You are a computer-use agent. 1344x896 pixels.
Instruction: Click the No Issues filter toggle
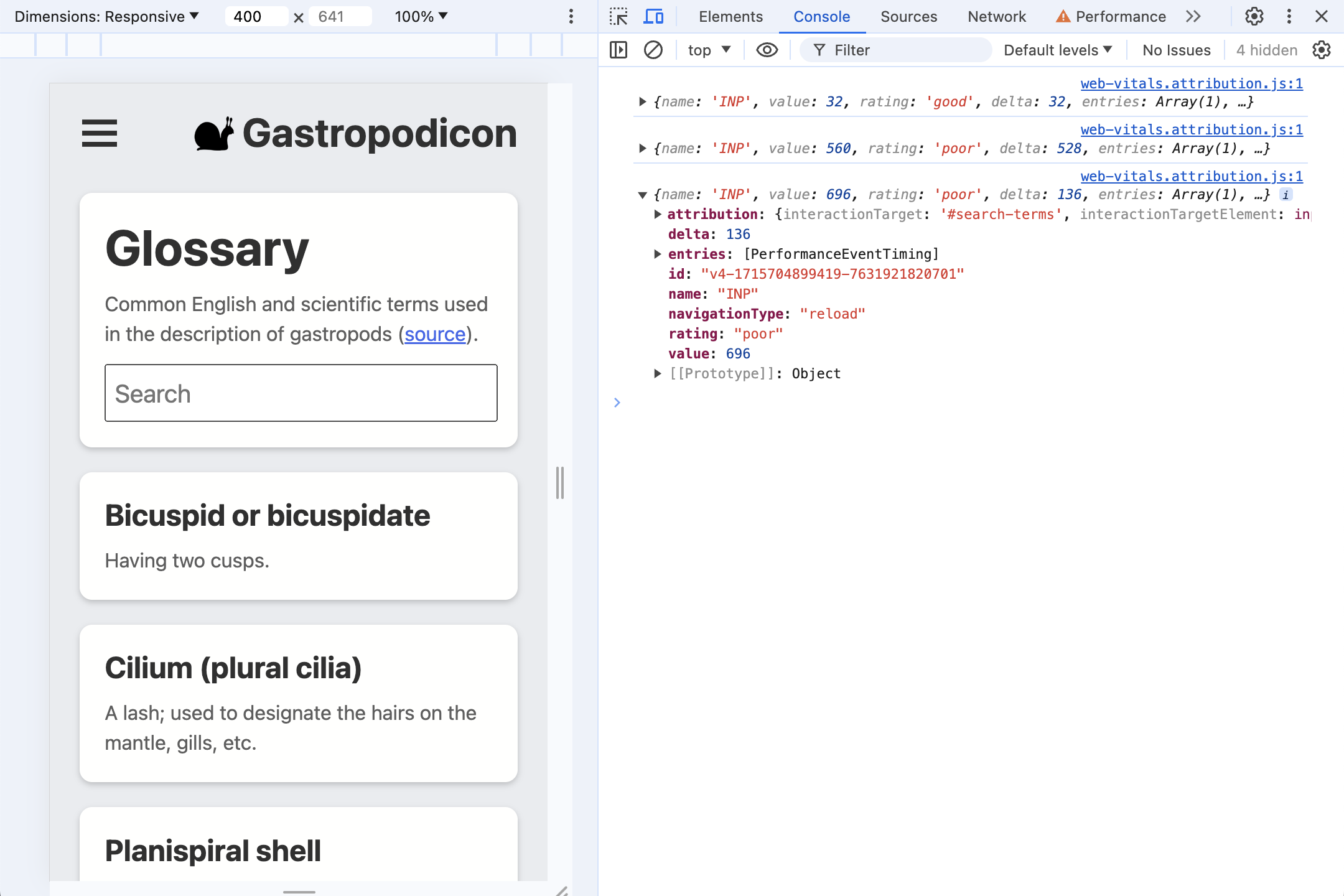[1175, 48]
